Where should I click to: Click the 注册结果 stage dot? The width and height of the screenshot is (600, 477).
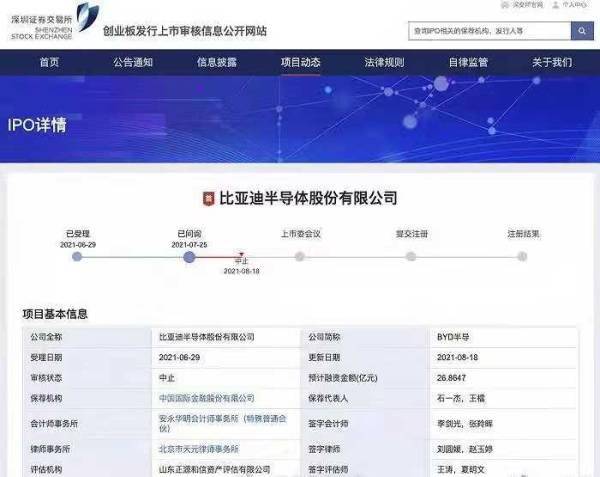pyautogui.click(x=522, y=257)
